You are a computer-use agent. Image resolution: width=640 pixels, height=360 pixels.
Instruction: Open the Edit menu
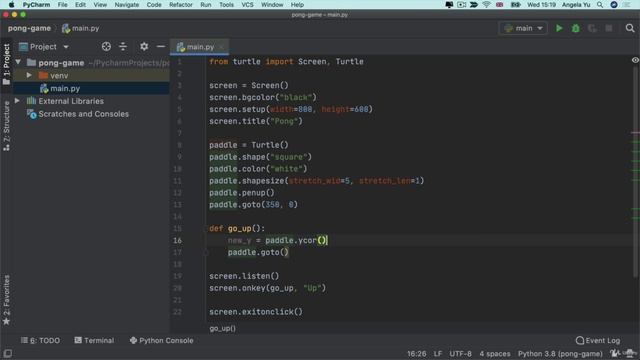click(80, 4)
